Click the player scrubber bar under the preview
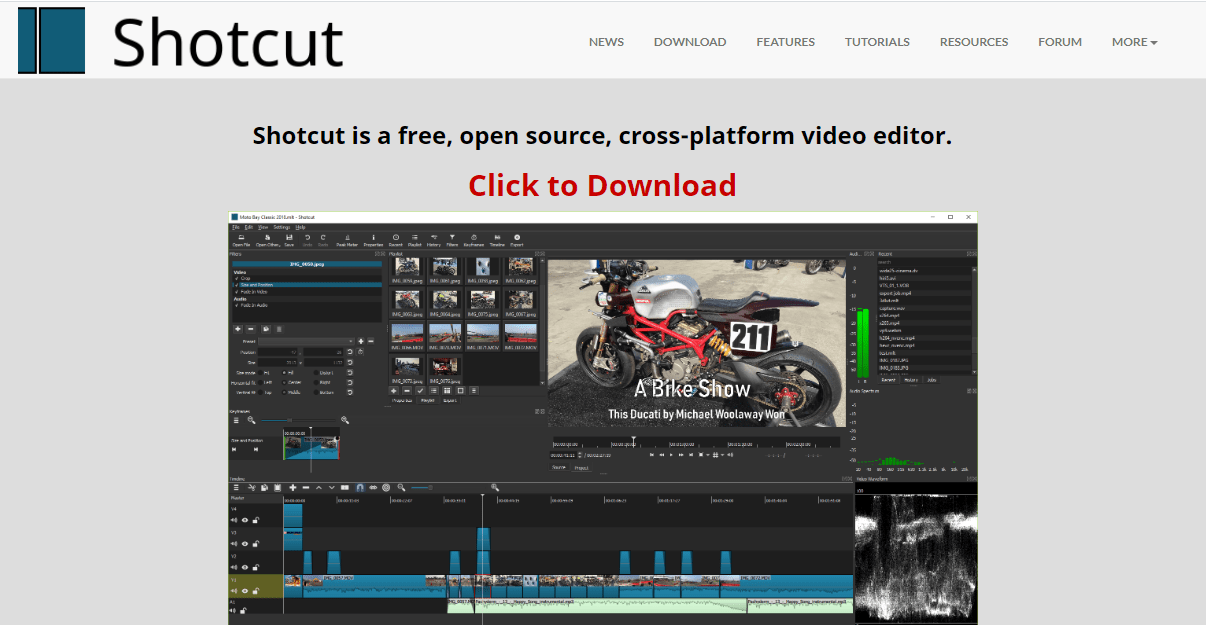The width and height of the screenshot is (1206, 625). click(695, 442)
